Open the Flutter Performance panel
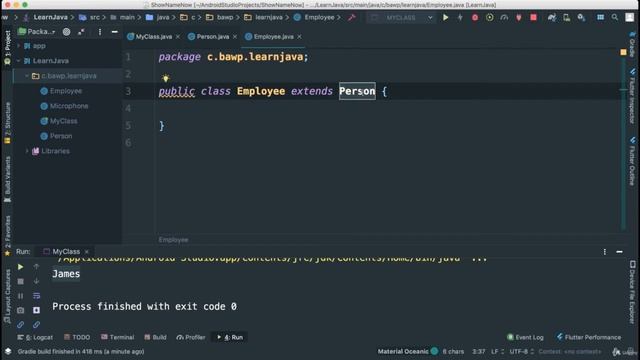 tap(589, 338)
